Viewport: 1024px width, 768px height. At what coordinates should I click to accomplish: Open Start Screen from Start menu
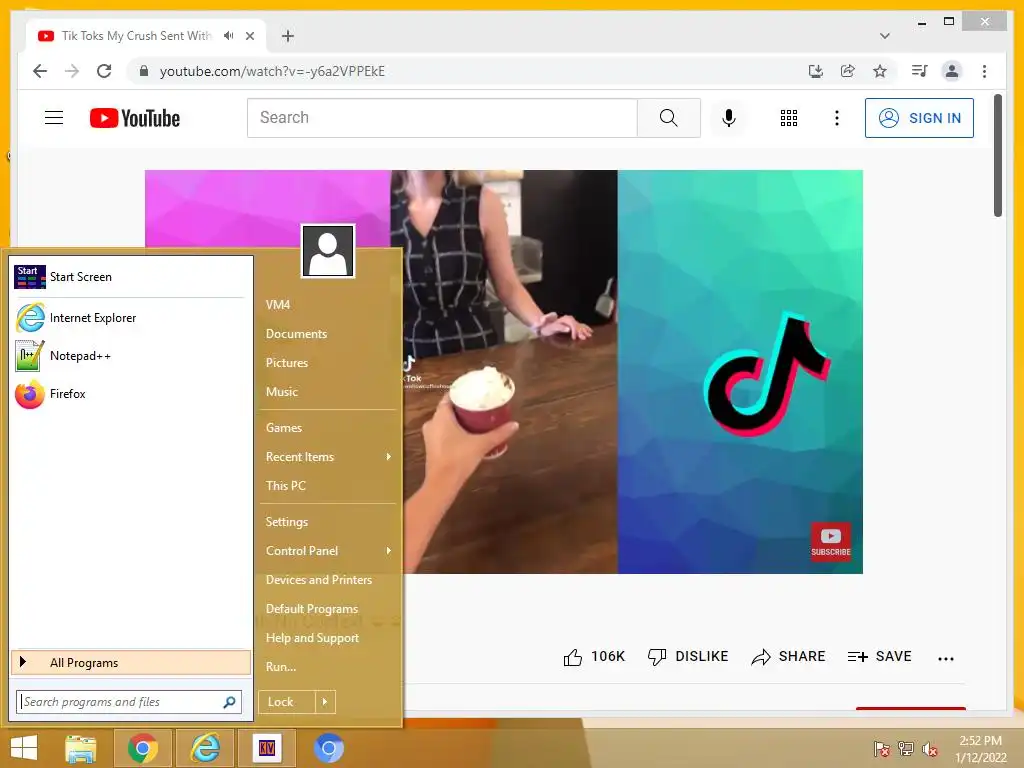131,277
